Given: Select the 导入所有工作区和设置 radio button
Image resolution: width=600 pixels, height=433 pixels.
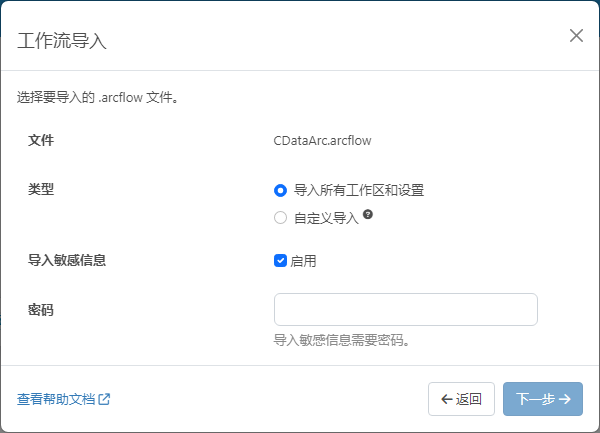Looking at the screenshot, I should pyautogui.click(x=280, y=190).
